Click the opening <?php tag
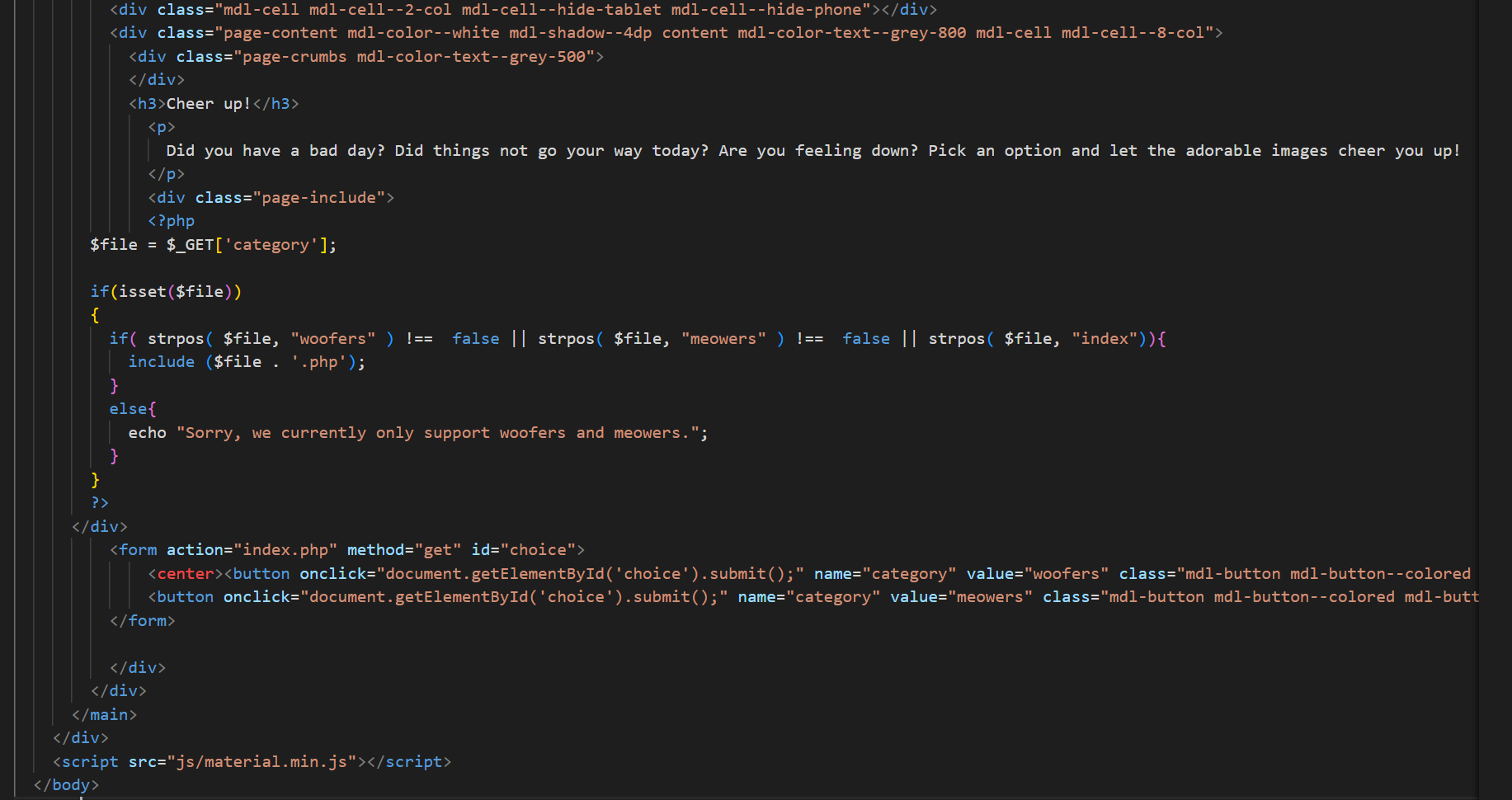This screenshot has height=800, width=1512. (x=172, y=221)
